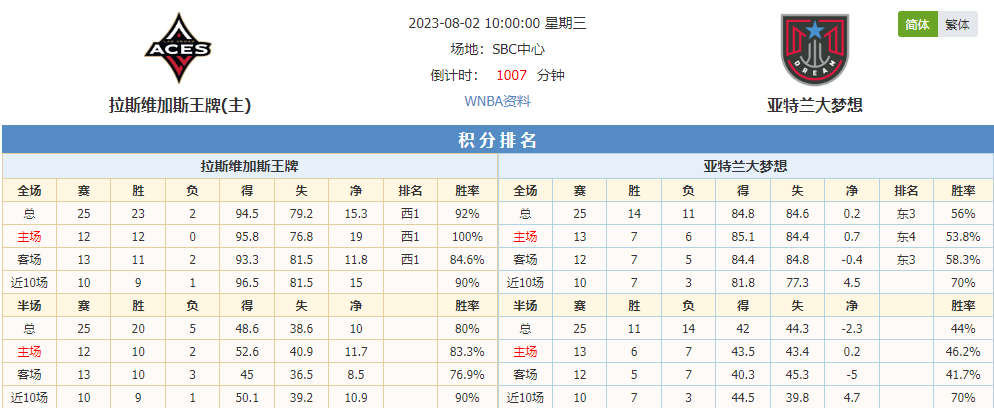Click the 积分排名 section header
The width and height of the screenshot is (994, 408).
pyautogui.click(x=497, y=140)
